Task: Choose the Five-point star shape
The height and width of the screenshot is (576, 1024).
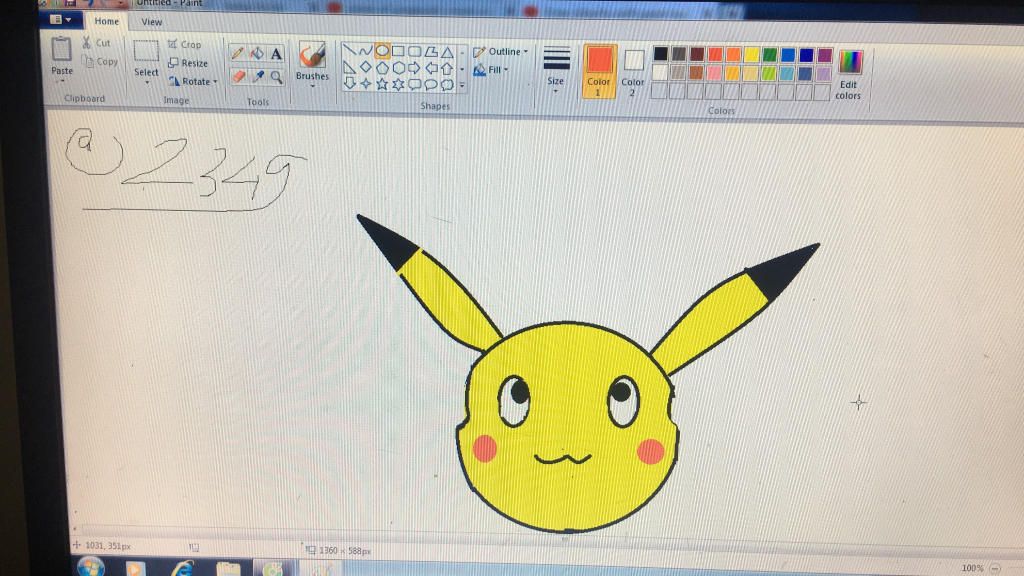Action: point(382,84)
